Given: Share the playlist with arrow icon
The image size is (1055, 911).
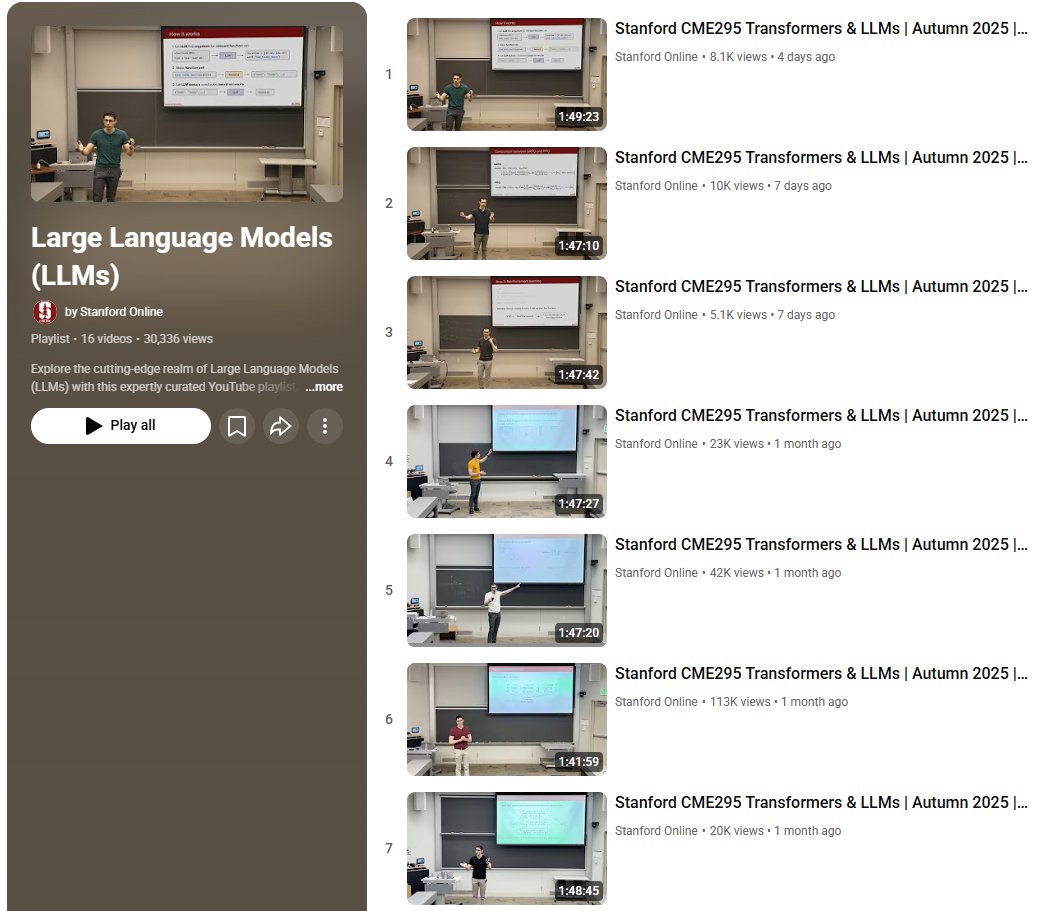Looking at the screenshot, I should [x=281, y=426].
